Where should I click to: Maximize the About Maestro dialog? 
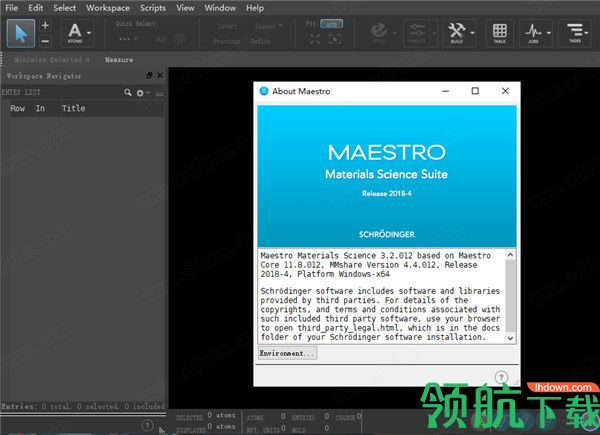[x=475, y=91]
